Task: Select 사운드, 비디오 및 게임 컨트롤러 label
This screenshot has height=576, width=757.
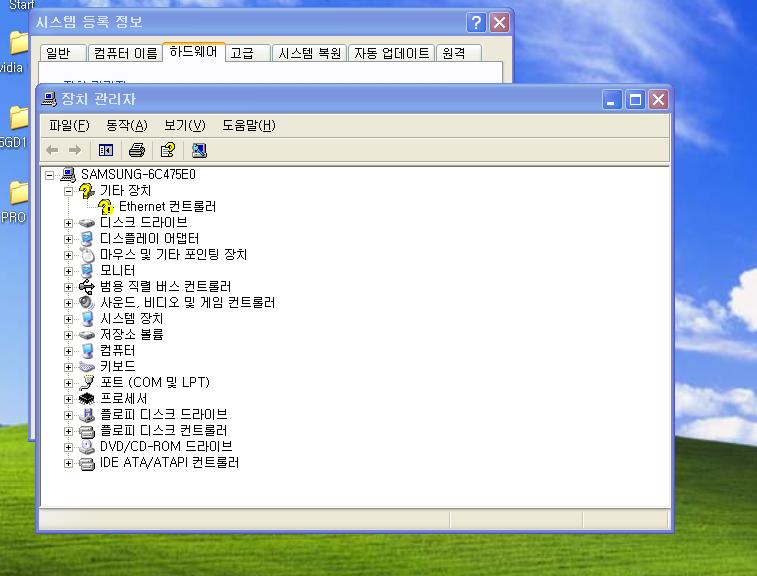Action: 187,302
